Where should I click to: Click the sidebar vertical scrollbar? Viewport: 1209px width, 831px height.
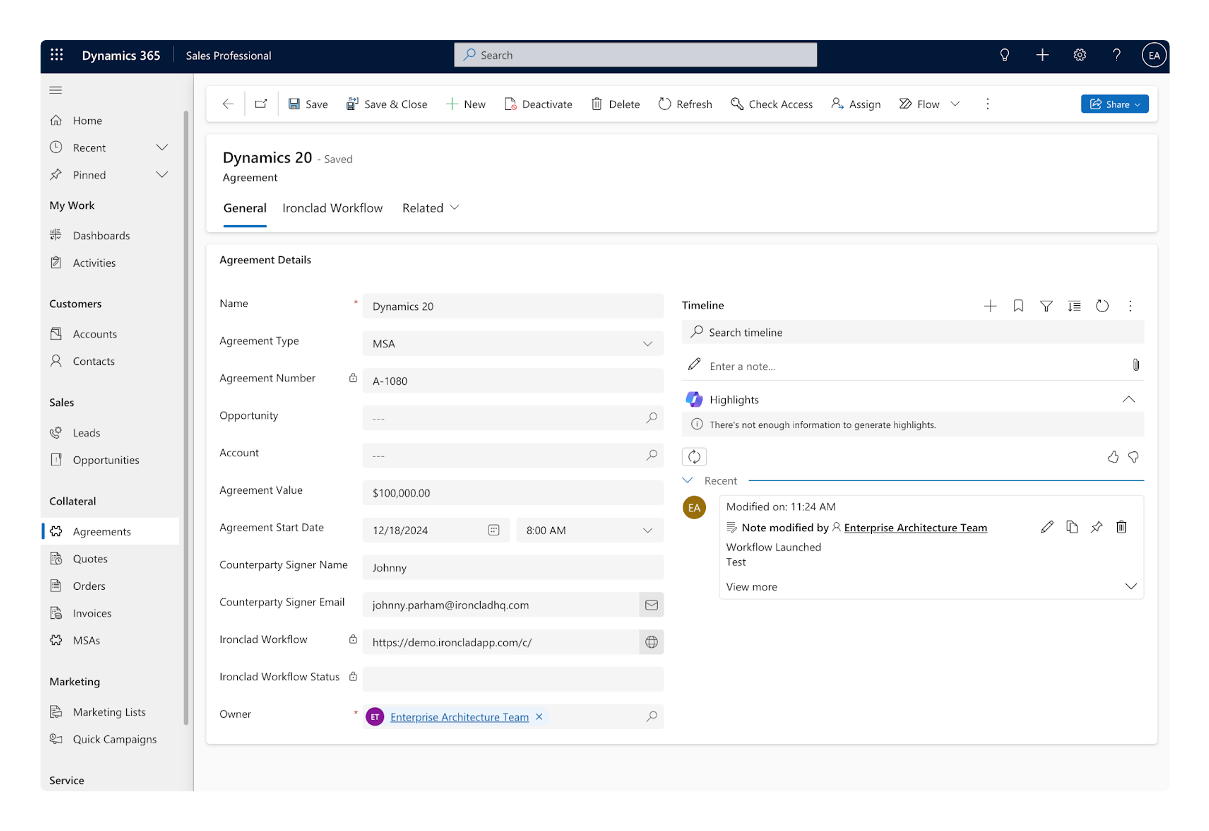pos(185,418)
